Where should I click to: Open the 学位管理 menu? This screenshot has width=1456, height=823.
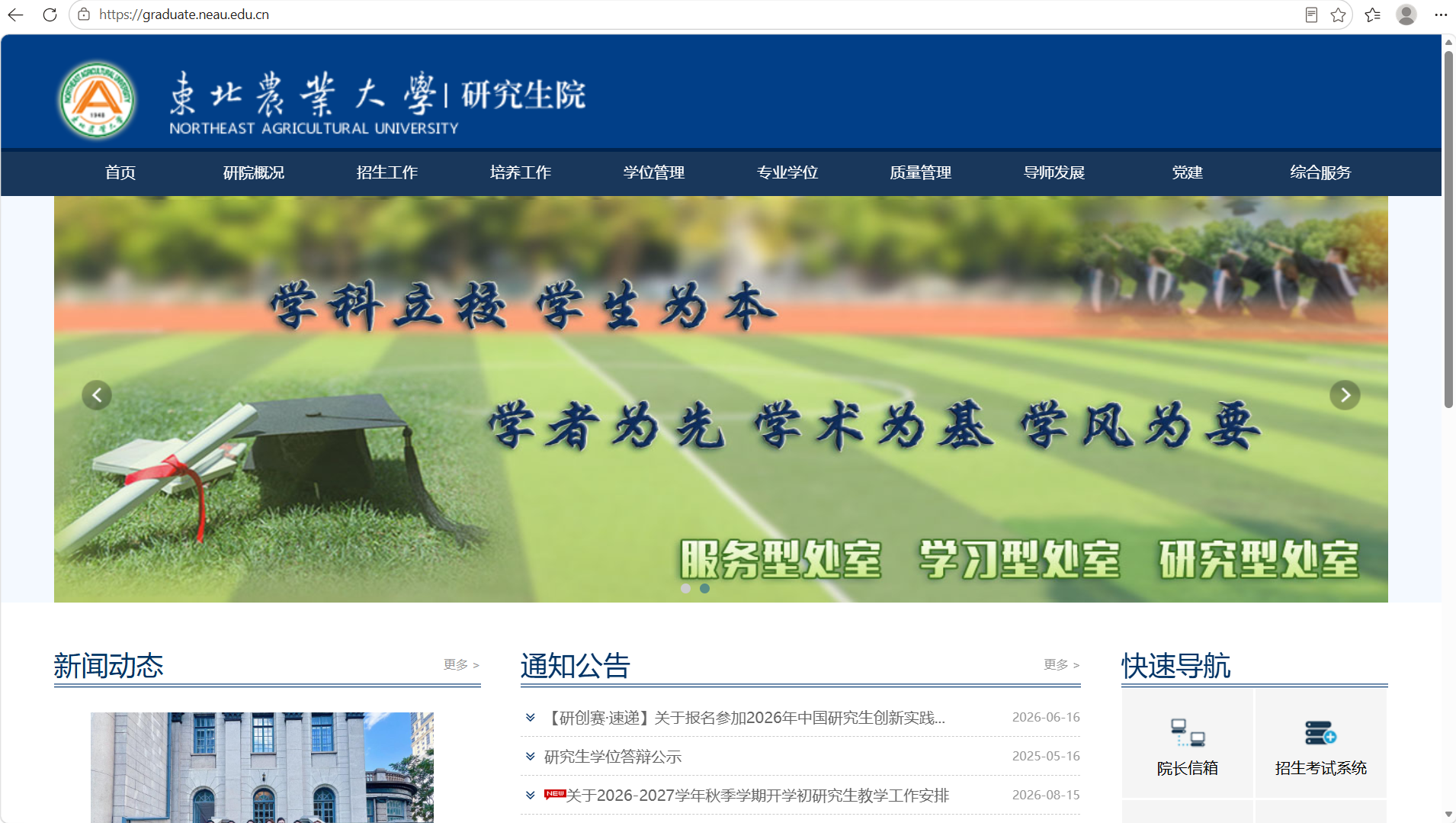(x=654, y=172)
